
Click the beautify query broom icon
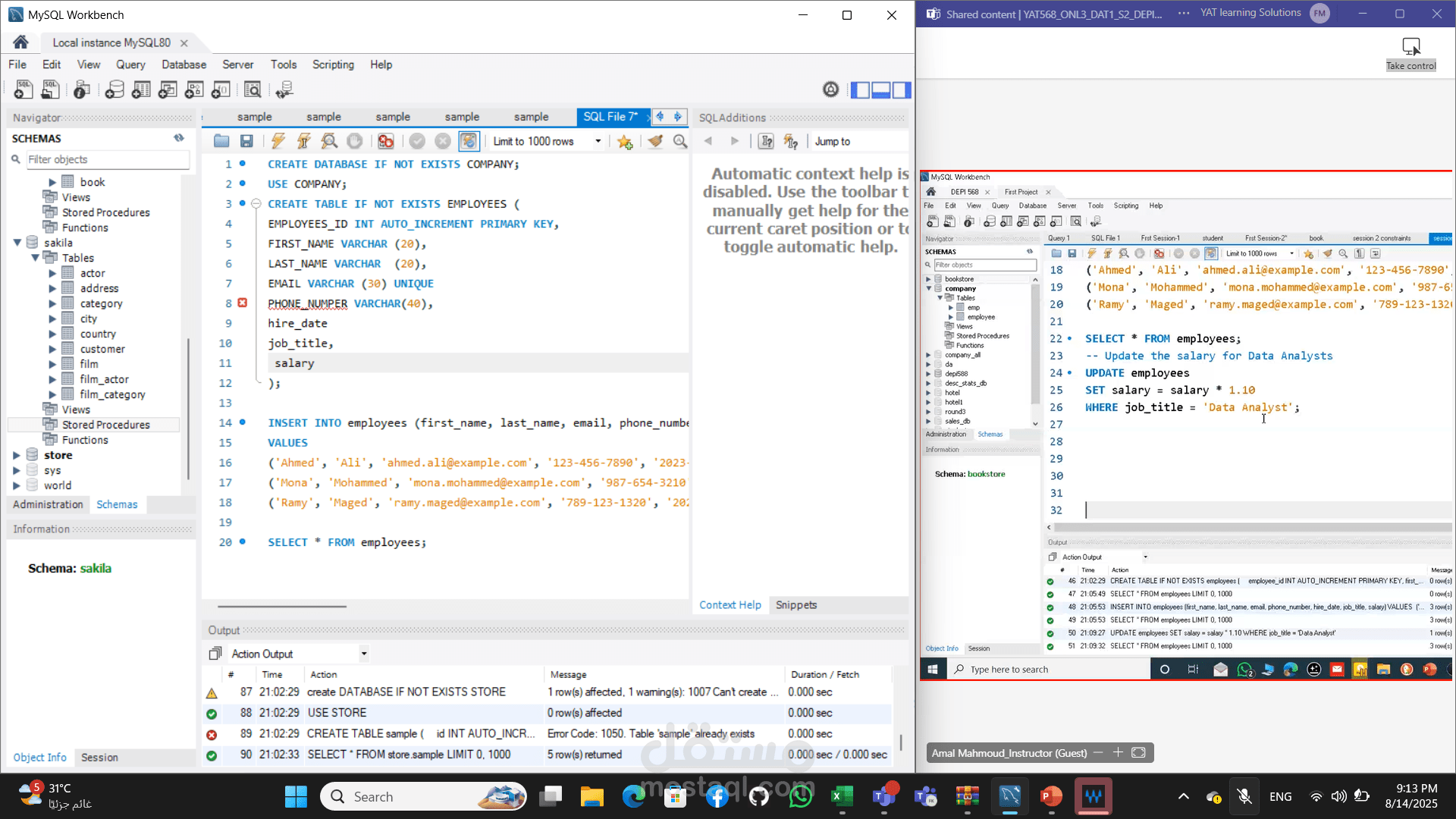pos(655,141)
